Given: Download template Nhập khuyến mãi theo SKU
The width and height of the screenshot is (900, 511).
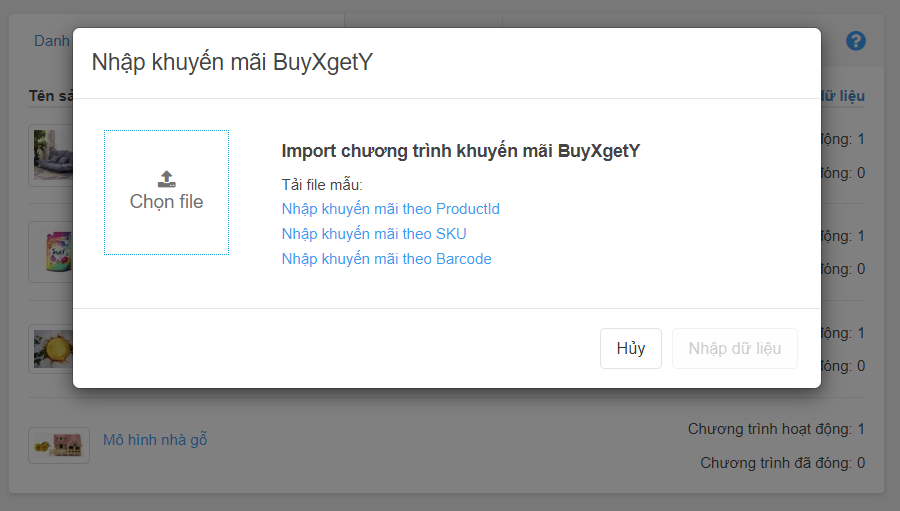Looking at the screenshot, I should point(374,234).
